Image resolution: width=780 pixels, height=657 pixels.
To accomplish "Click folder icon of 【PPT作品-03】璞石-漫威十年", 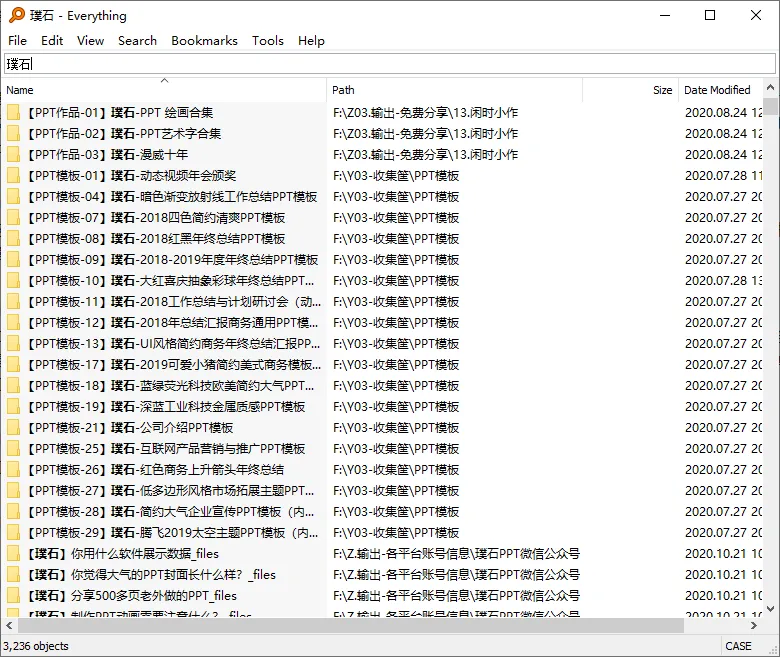I will (x=13, y=155).
